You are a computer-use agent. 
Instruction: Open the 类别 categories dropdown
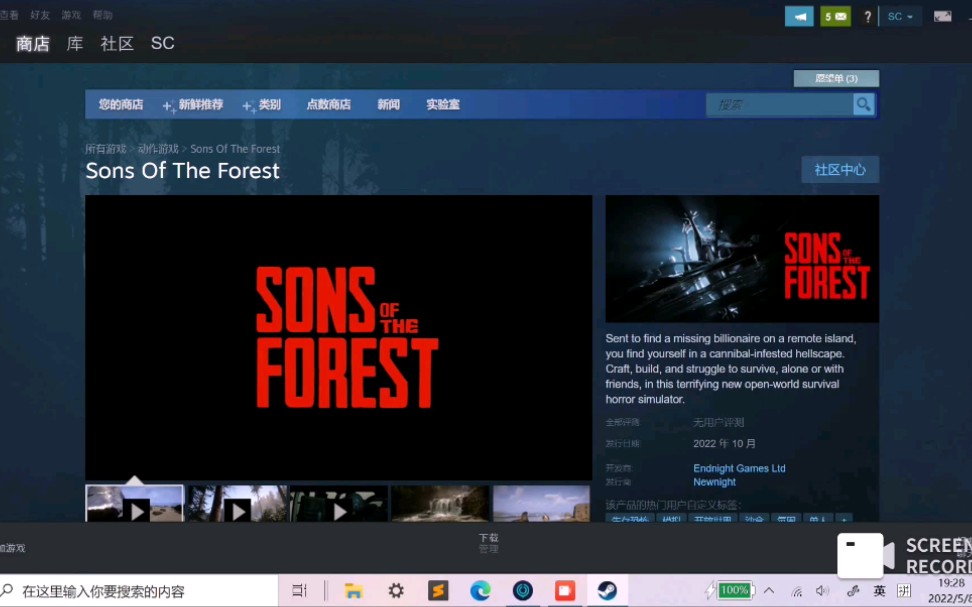tap(263, 104)
